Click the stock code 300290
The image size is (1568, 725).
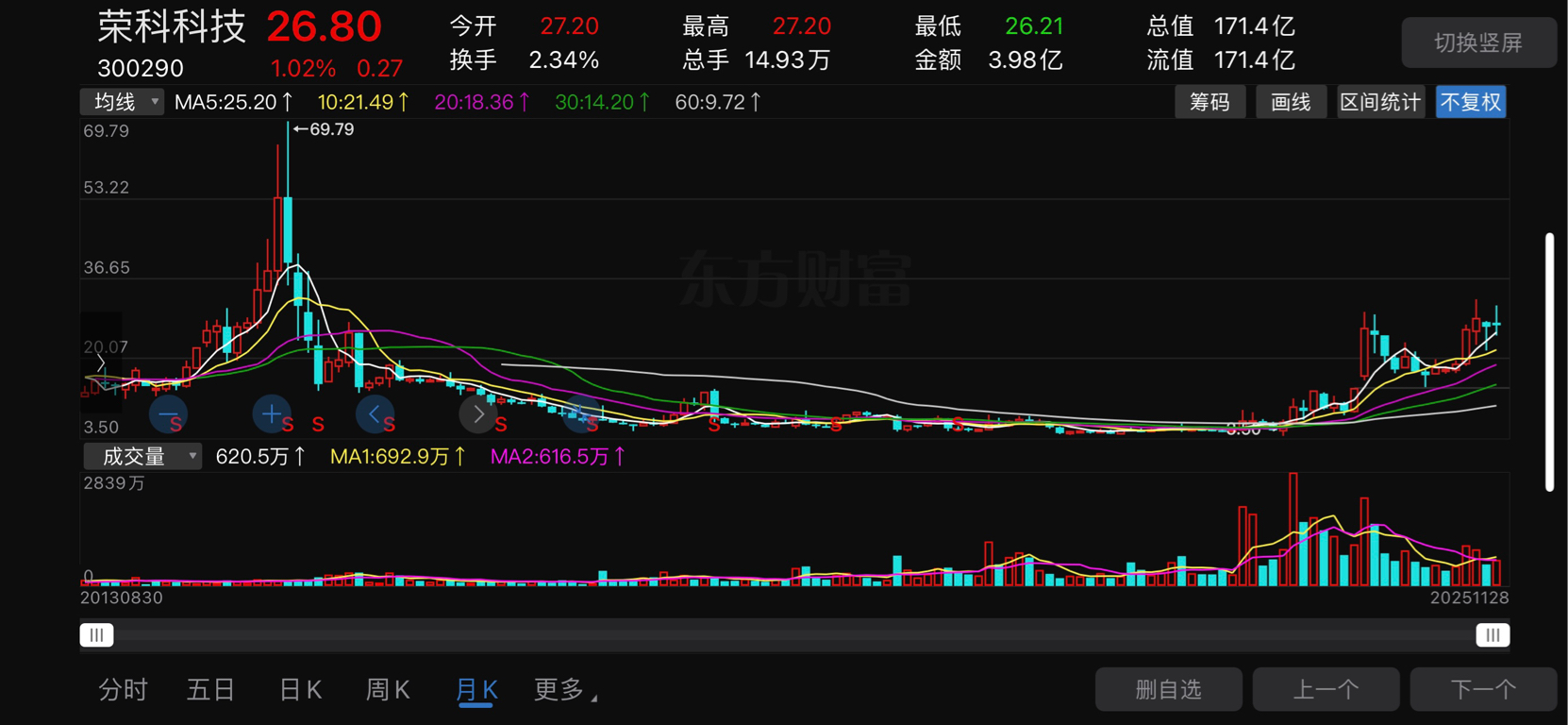141,68
